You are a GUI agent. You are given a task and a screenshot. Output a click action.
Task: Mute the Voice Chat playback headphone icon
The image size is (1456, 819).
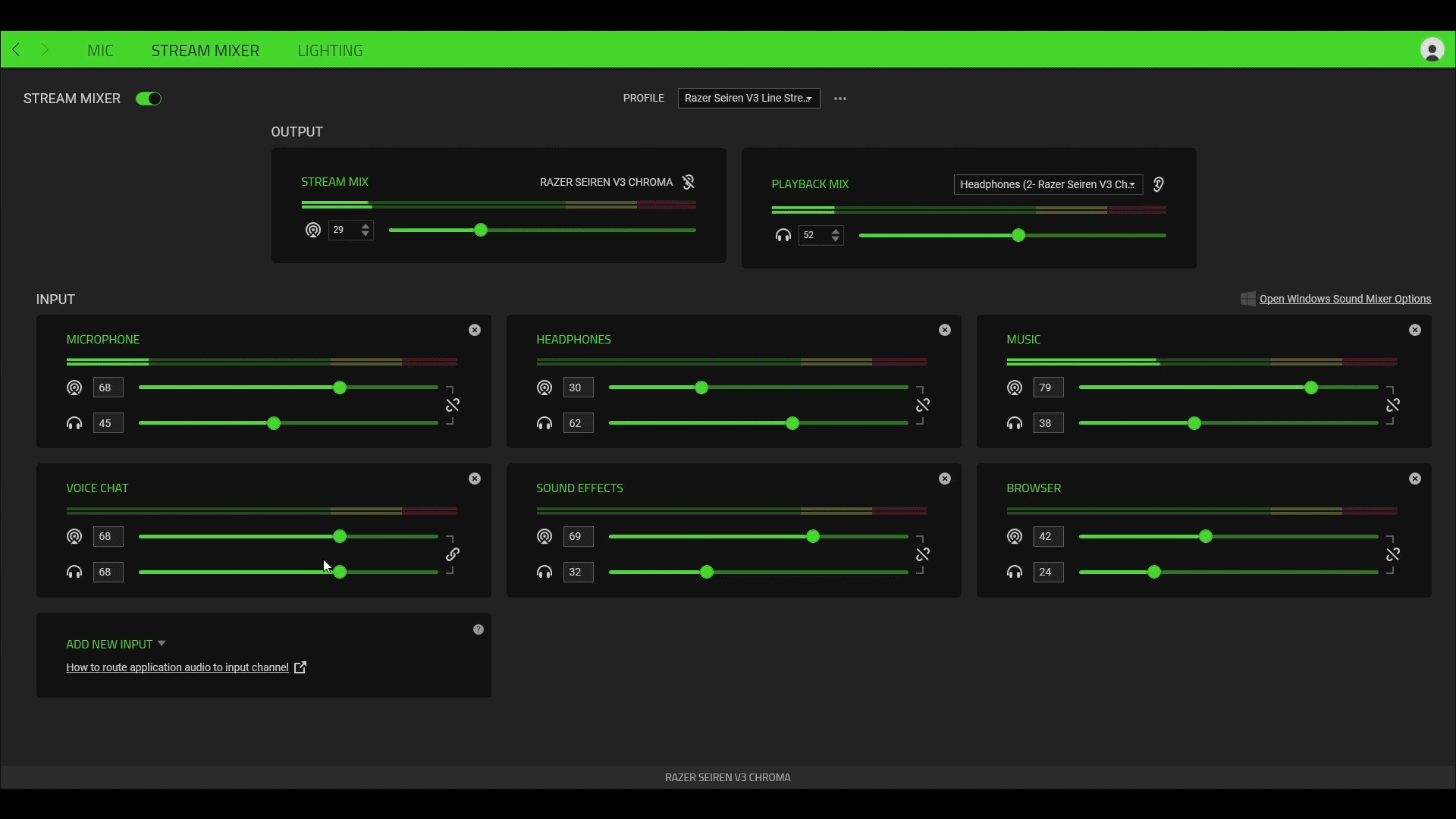pos(74,572)
